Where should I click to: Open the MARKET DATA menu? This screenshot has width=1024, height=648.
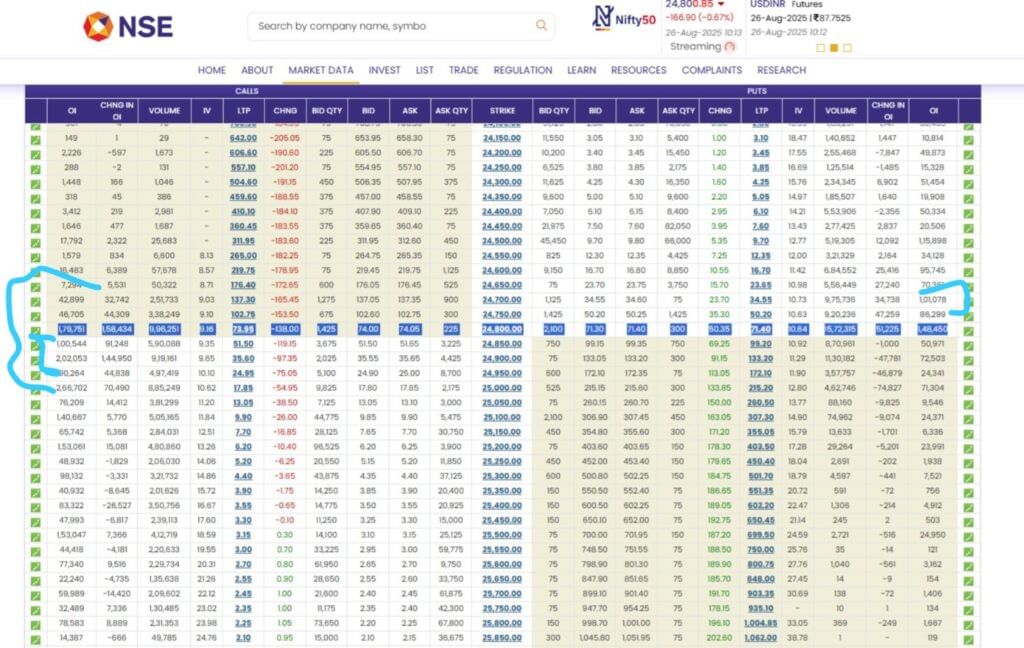(320, 70)
